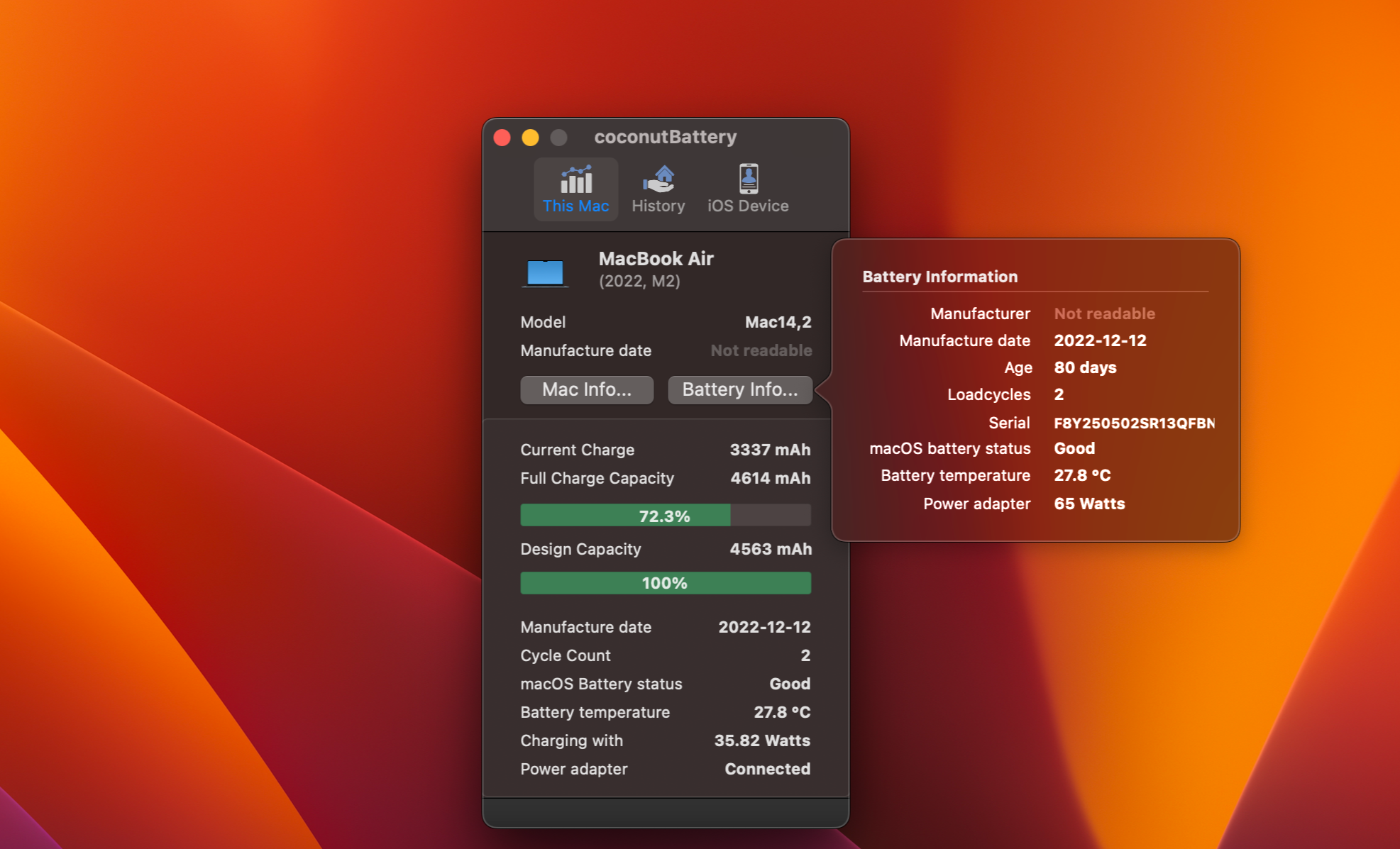Click the Mac14,2 model identifier
The width and height of the screenshot is (1400, 849).
(x=778, y=322)
